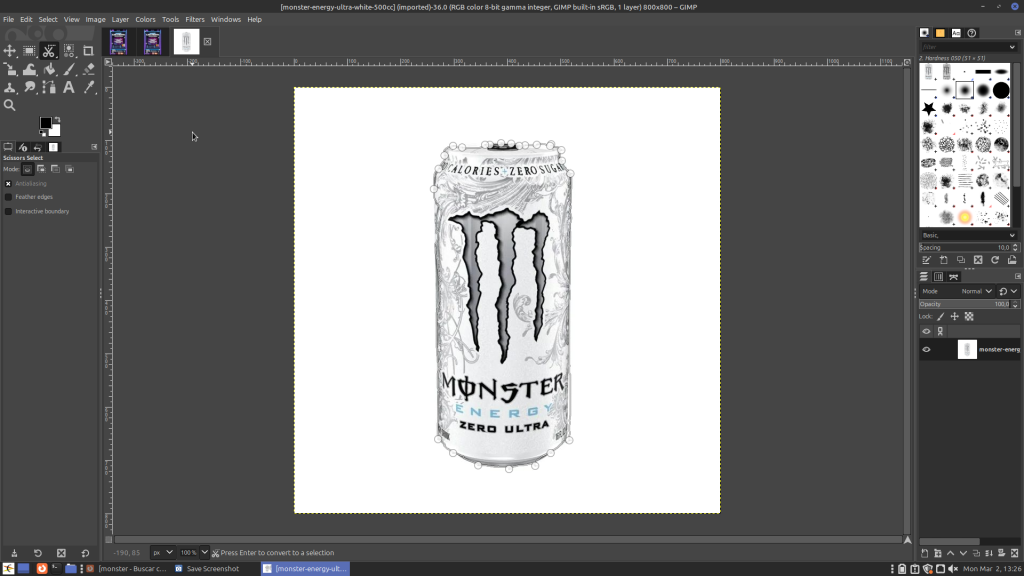Hide the monster-energy layer via eye icon
Screen dimensions: 1024x576
[x=926, y=349]
